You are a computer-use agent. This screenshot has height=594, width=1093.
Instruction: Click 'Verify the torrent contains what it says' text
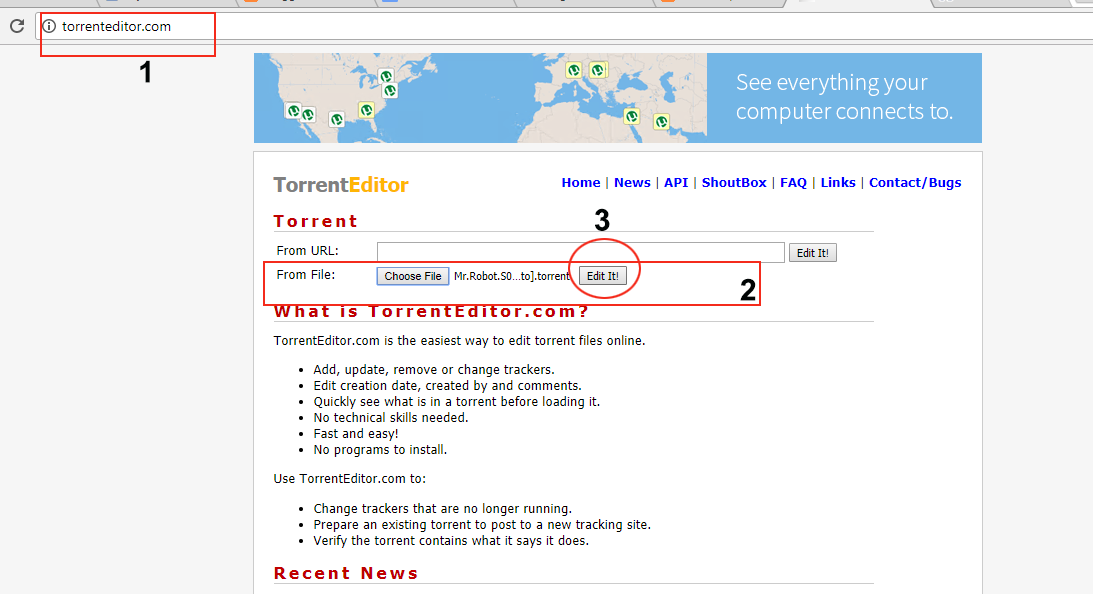(450, 541)
